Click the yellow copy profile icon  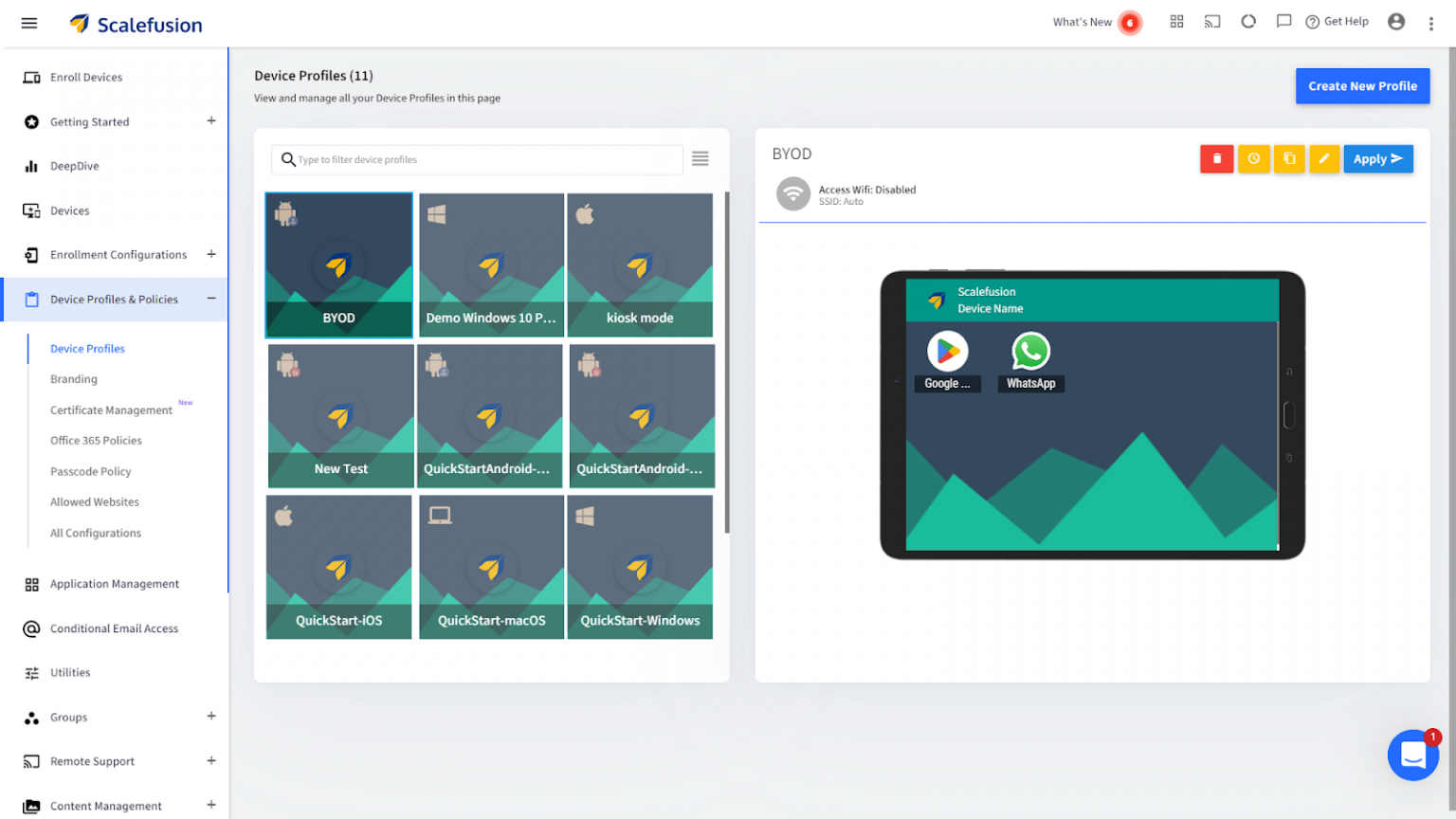(1289, 159)
